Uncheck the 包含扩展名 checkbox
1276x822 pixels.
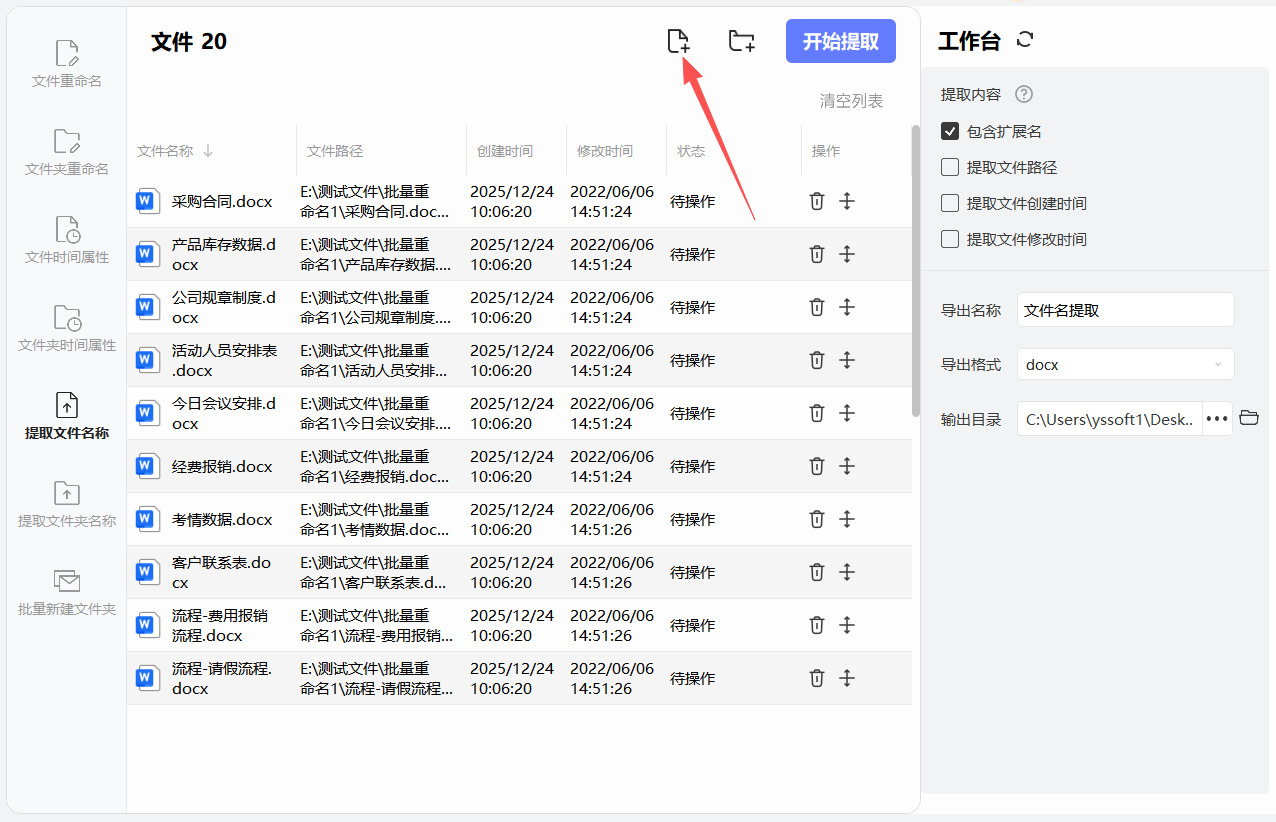950,131
